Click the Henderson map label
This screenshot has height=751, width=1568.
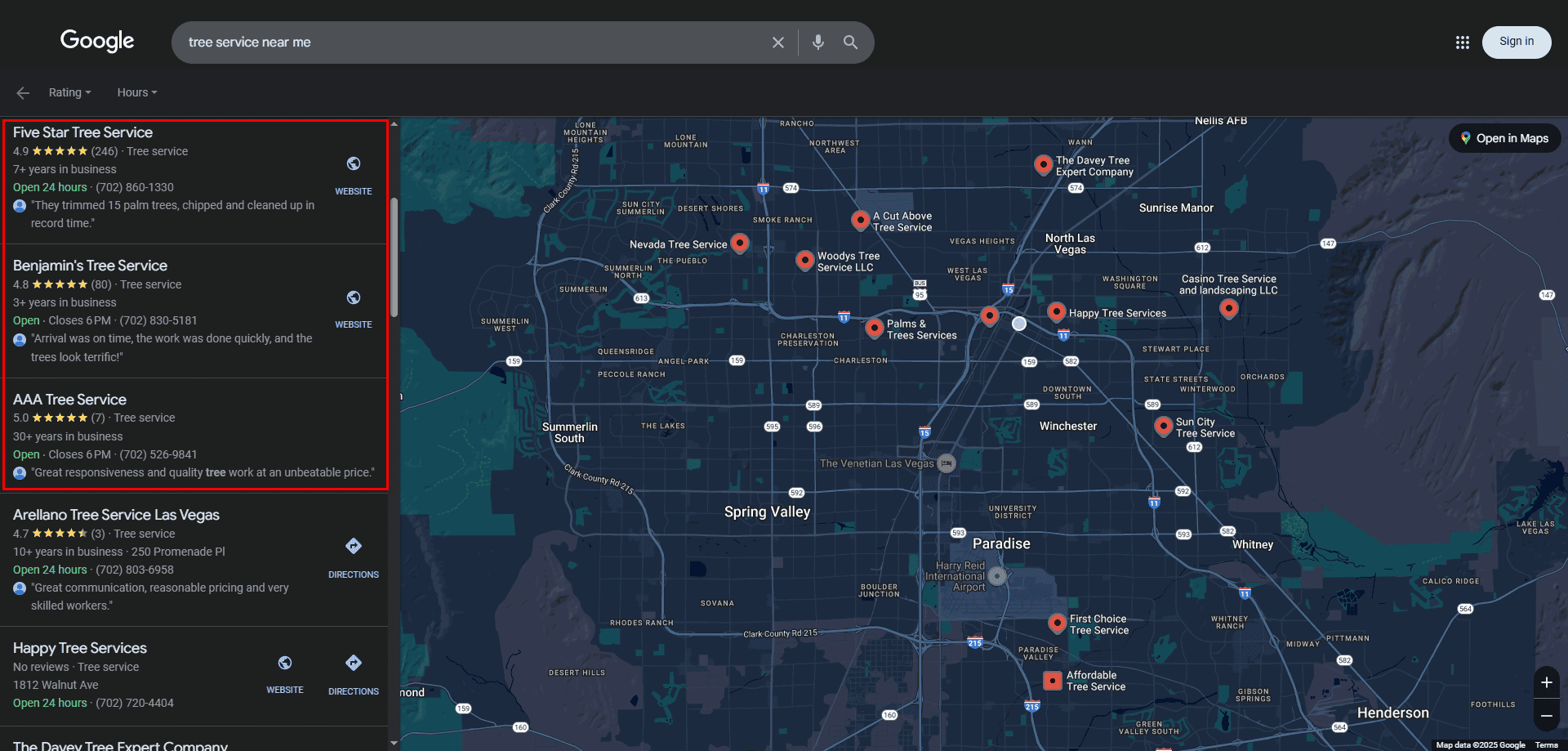tap(1392, 713)
